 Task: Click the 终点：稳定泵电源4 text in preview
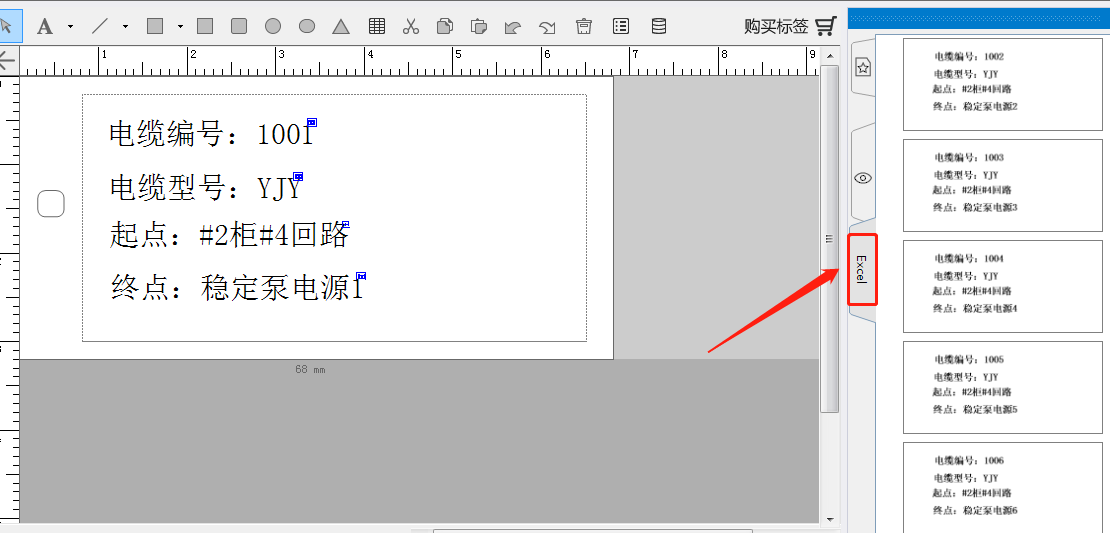point(975,309)
